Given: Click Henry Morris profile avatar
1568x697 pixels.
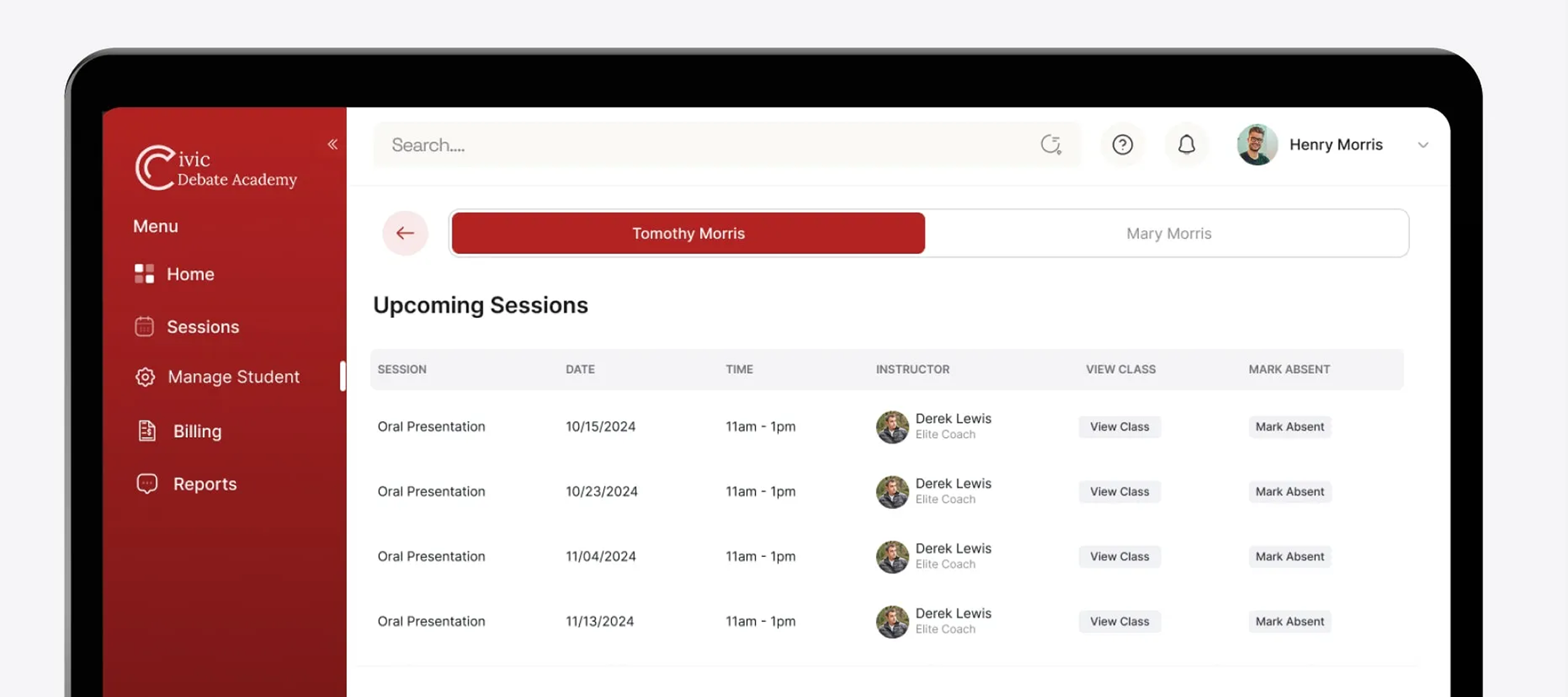Looking at the screenshot, I should 1257,144.
